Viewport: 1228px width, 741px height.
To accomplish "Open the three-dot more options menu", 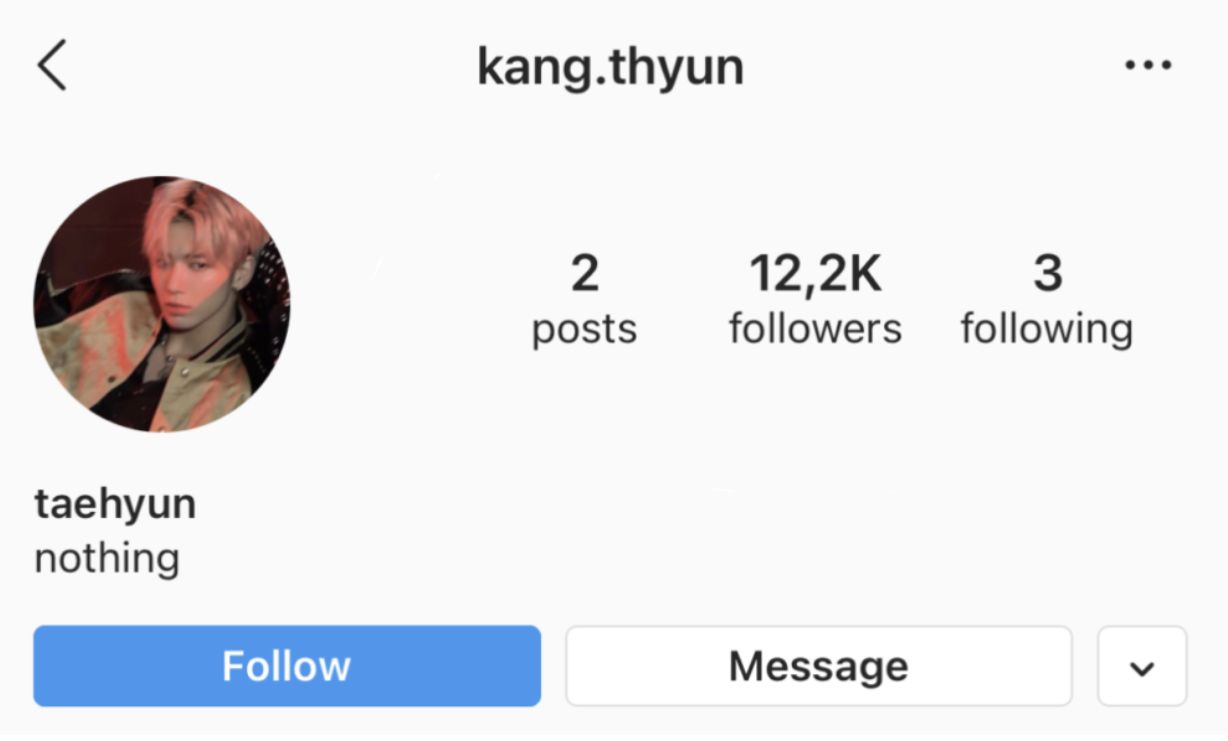I will point(1148,66).
